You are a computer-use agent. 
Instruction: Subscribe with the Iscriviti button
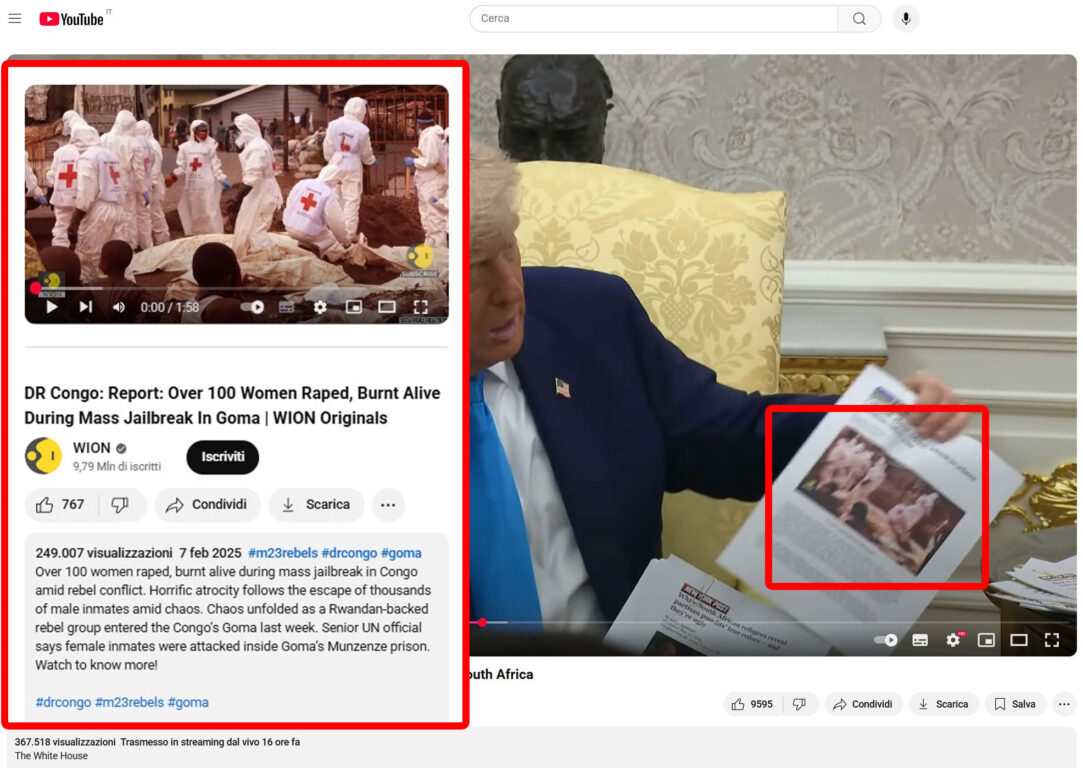click(222, 457)
